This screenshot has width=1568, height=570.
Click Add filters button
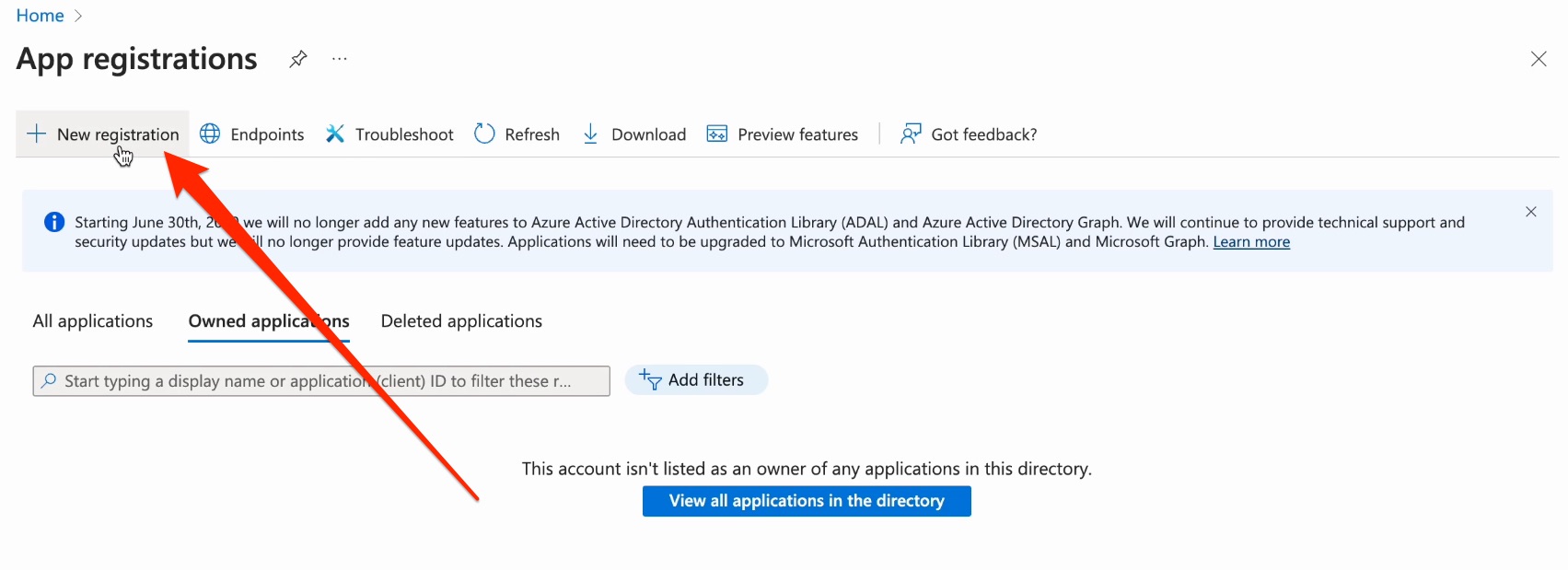(x=696, y=380)
